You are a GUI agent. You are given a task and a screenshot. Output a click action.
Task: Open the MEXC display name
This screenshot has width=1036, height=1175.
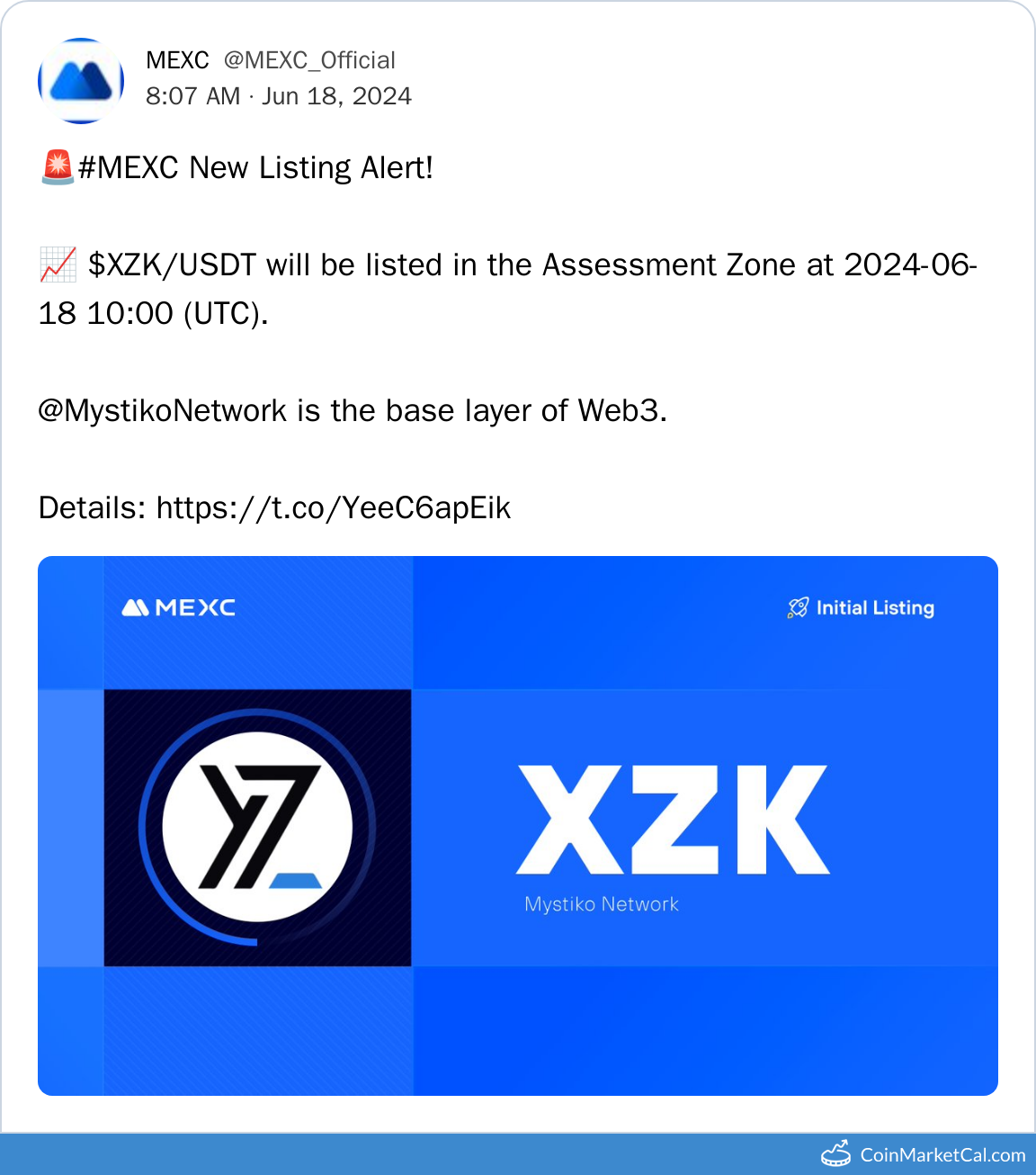(x=177, y=60)
